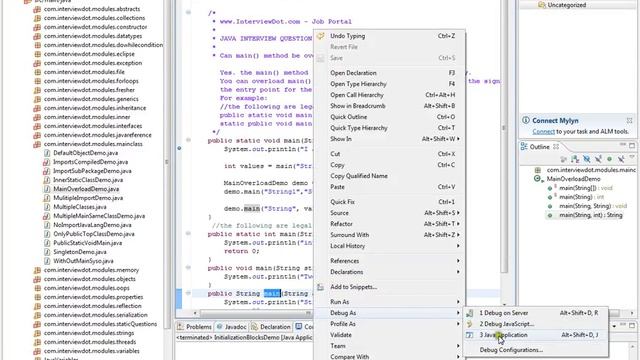Expand the Run As submenu

point(389,302)
